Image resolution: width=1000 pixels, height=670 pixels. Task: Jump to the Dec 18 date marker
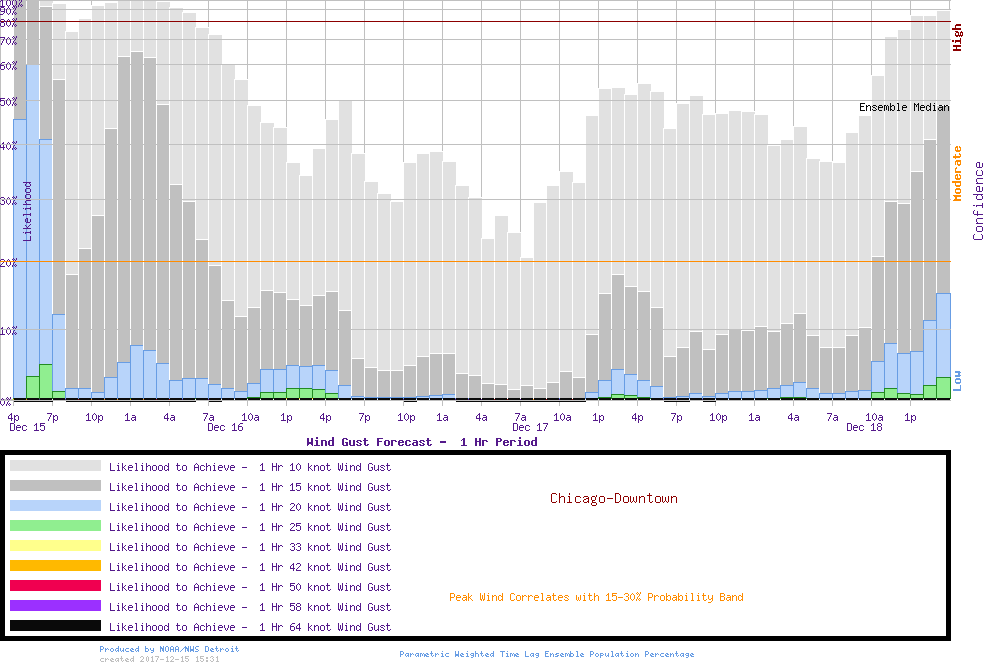click(864, 428)
